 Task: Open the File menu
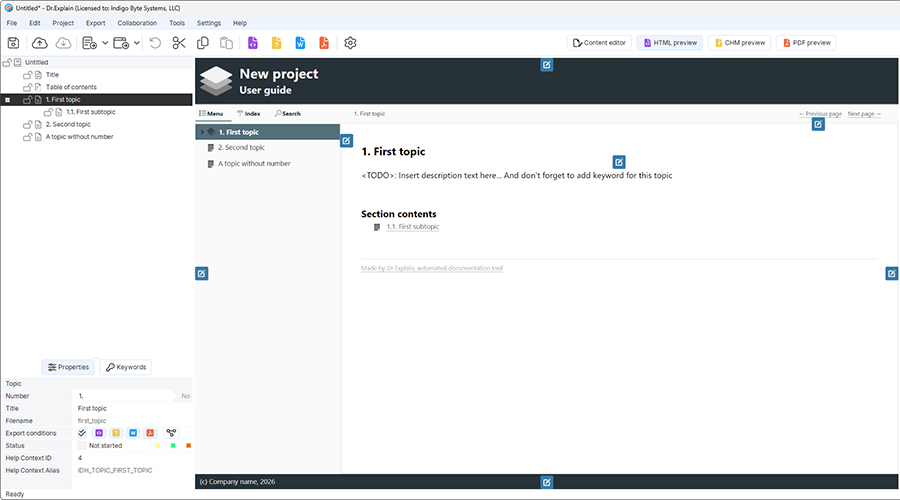pos(12,23)
